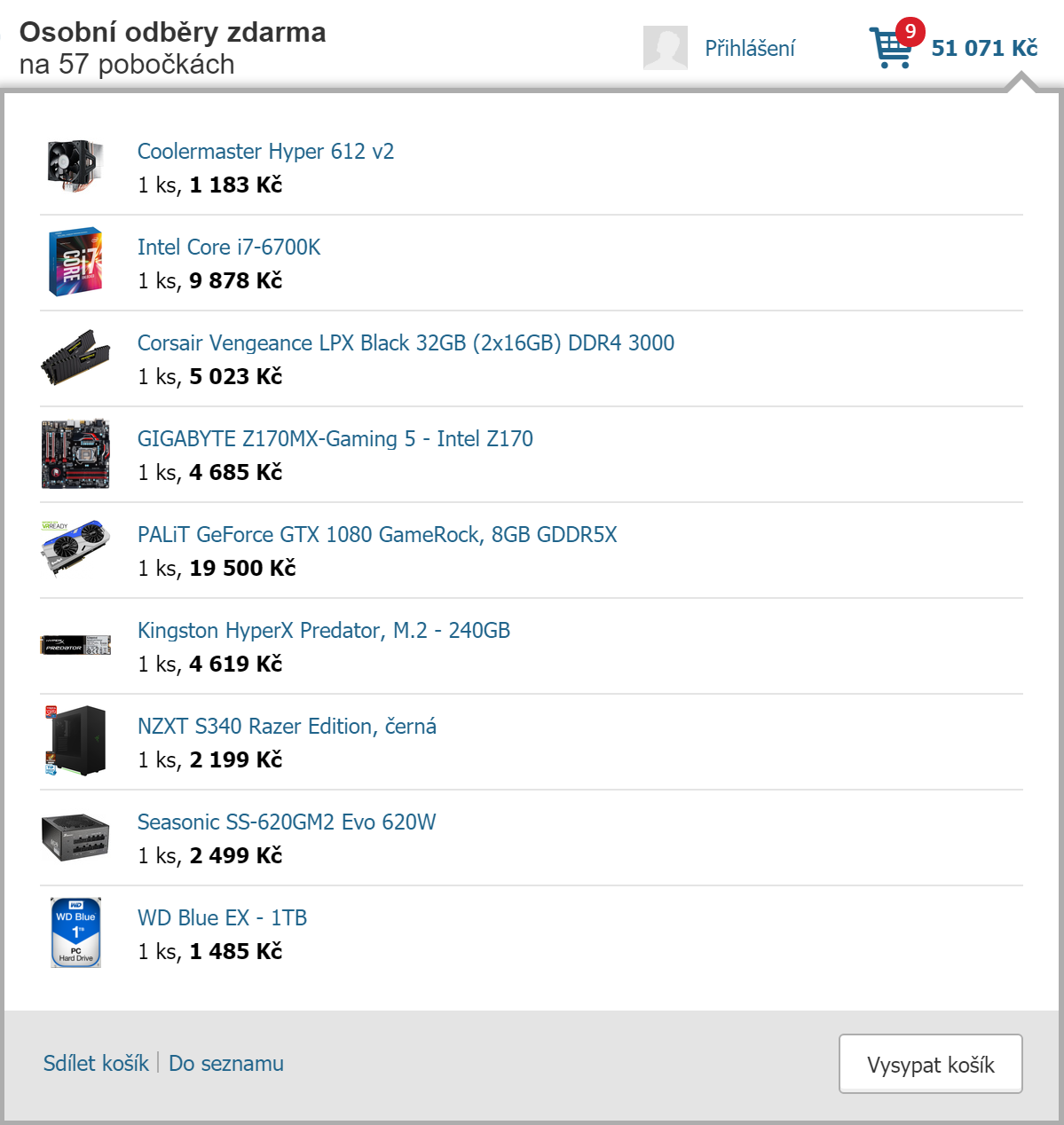Select the NZXT S340 case thumbnail
This screenshot has height=1125, width=1064.
pos(76,741)
